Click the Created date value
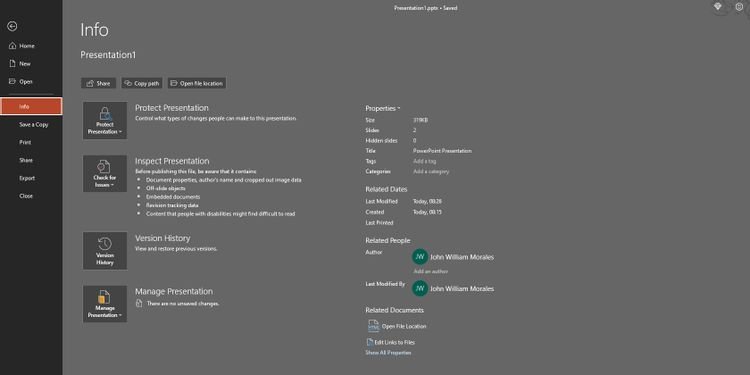Screen dimensions: 750x375 [x=428, y=212]
